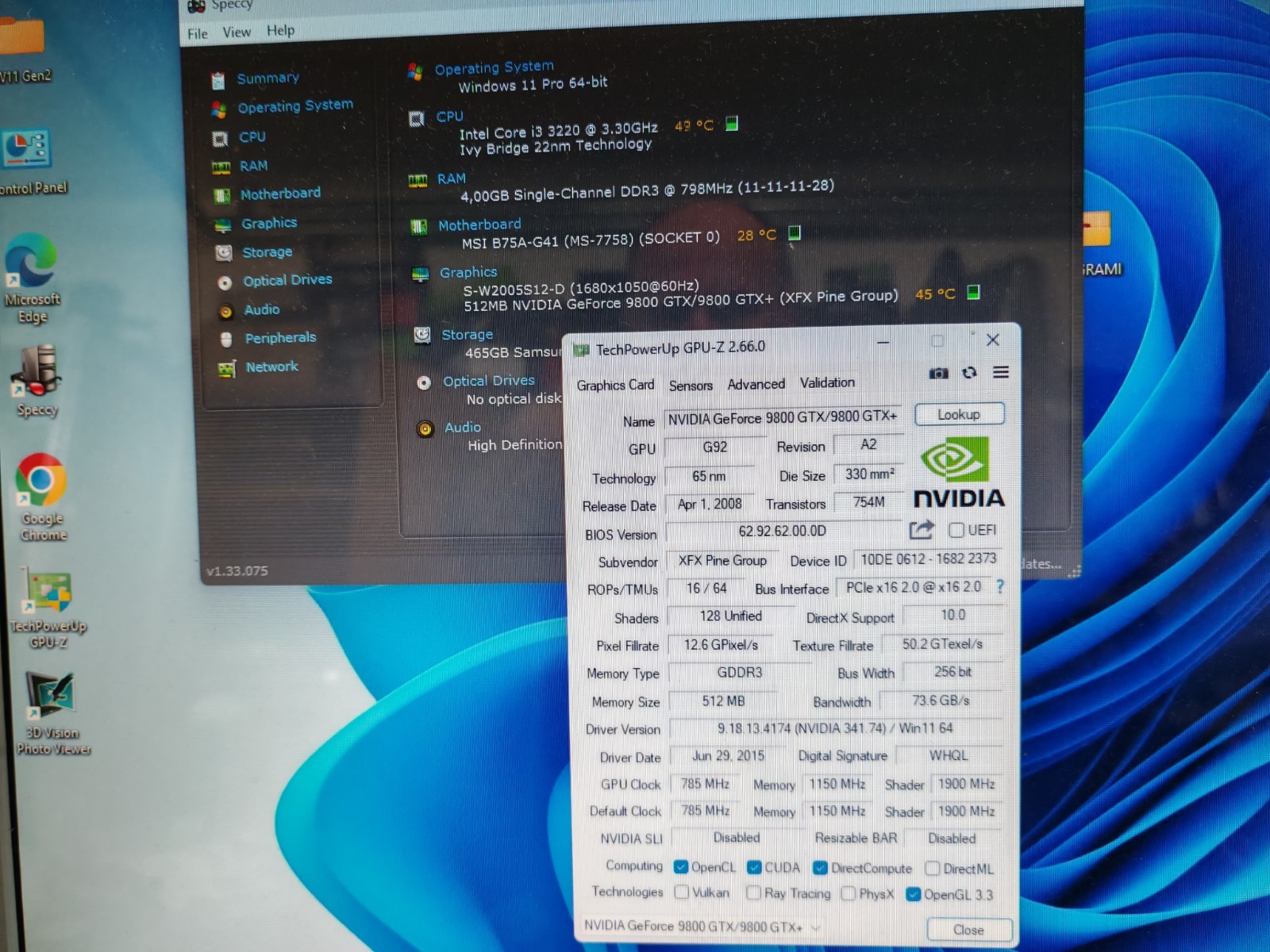This screenshot has width=1270, height=952.
Task: Click the GPU-Z refresh icon
Action: [x=969, y=372]
